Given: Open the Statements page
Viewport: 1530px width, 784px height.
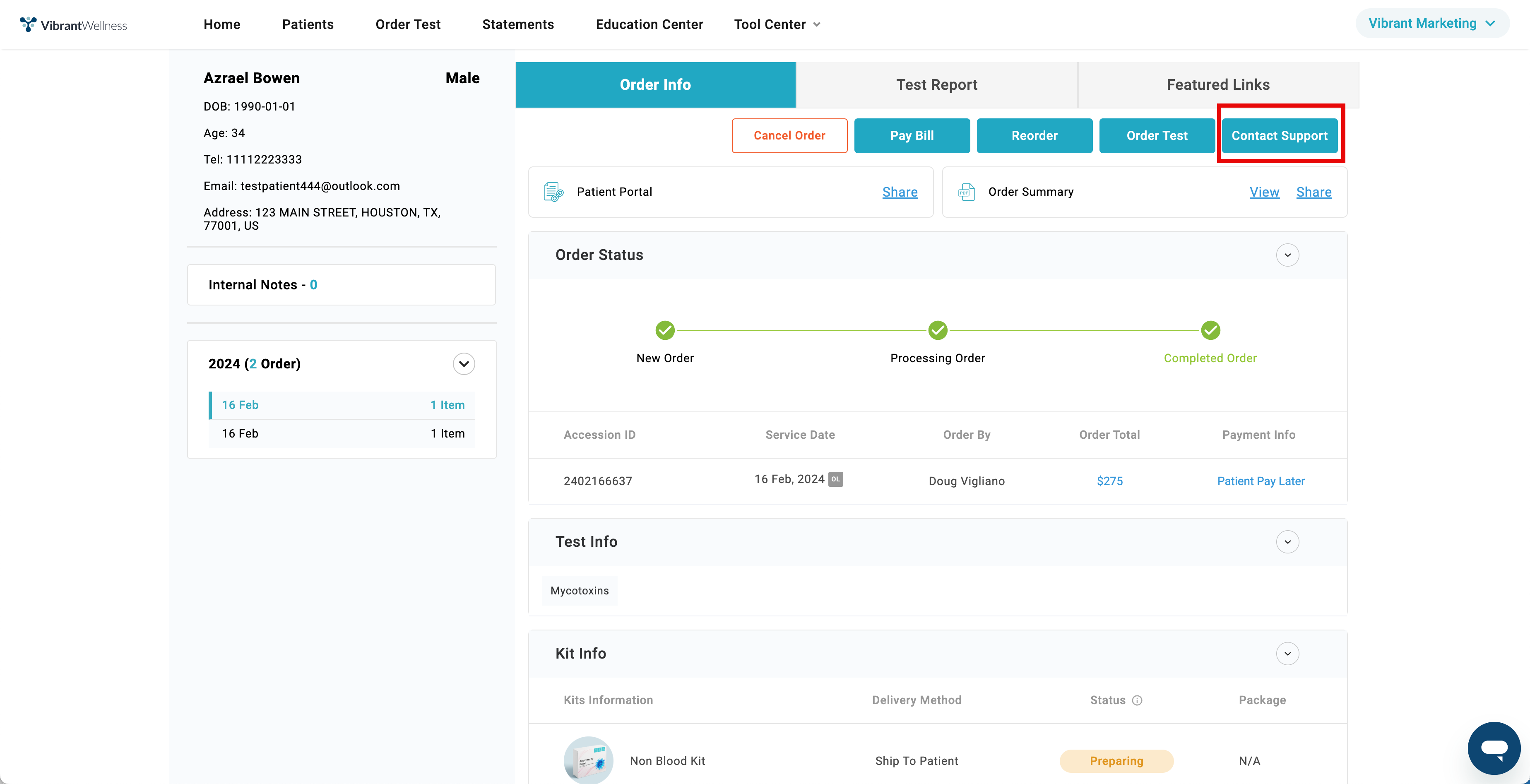Looking at the screenshot, I should click(518, 24).
